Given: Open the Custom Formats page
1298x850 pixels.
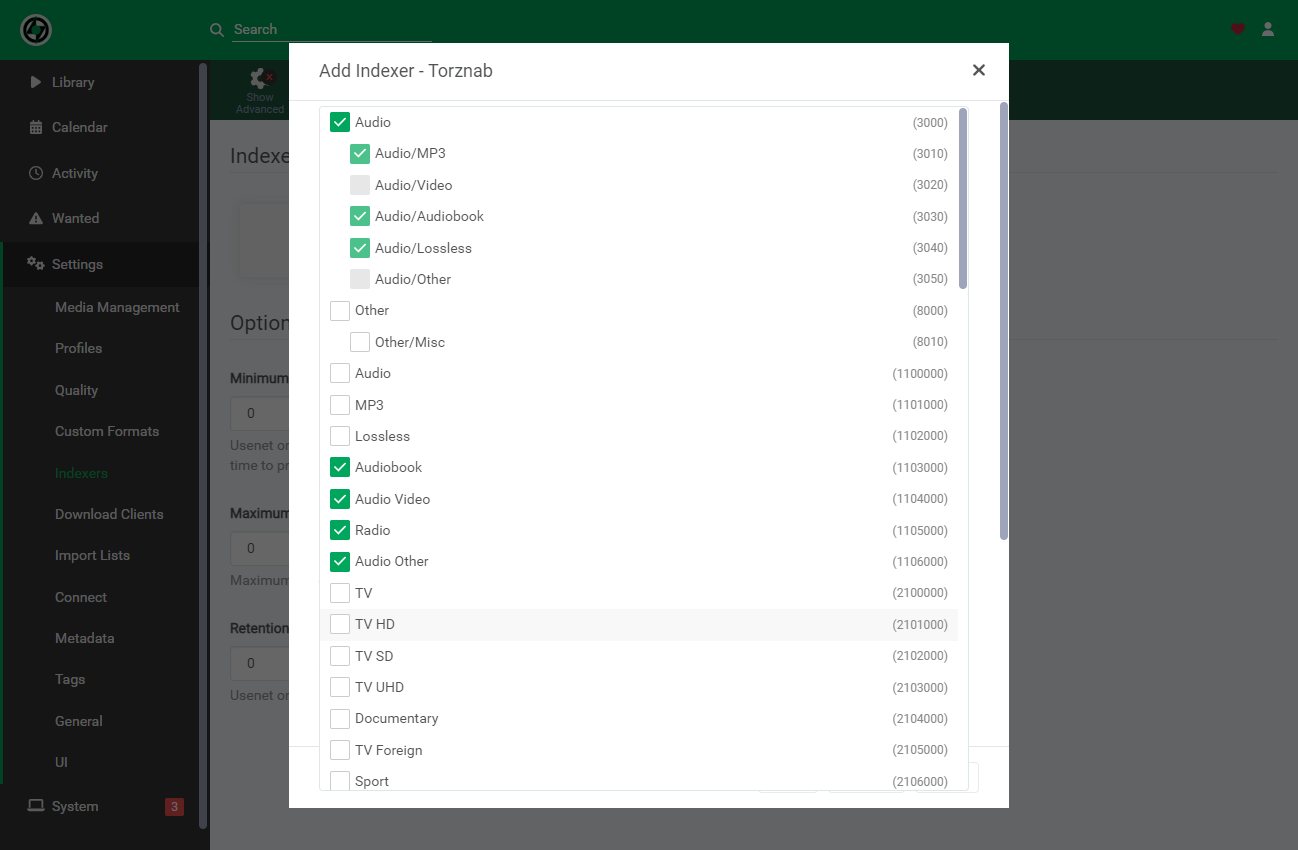Looking at the screenshot, I should [107, 431].
